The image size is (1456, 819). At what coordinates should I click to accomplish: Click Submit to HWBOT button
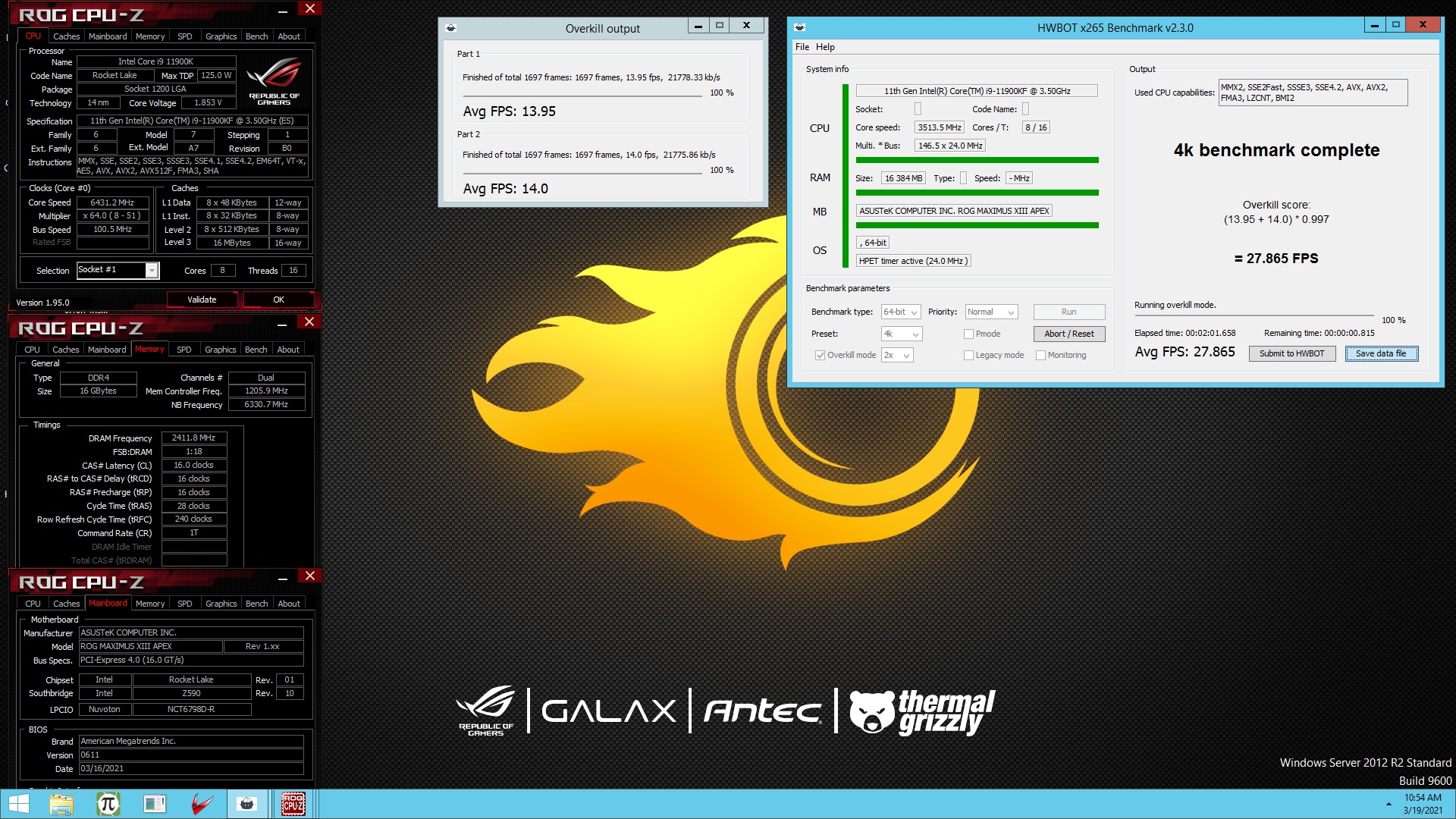click(1291, 353)
